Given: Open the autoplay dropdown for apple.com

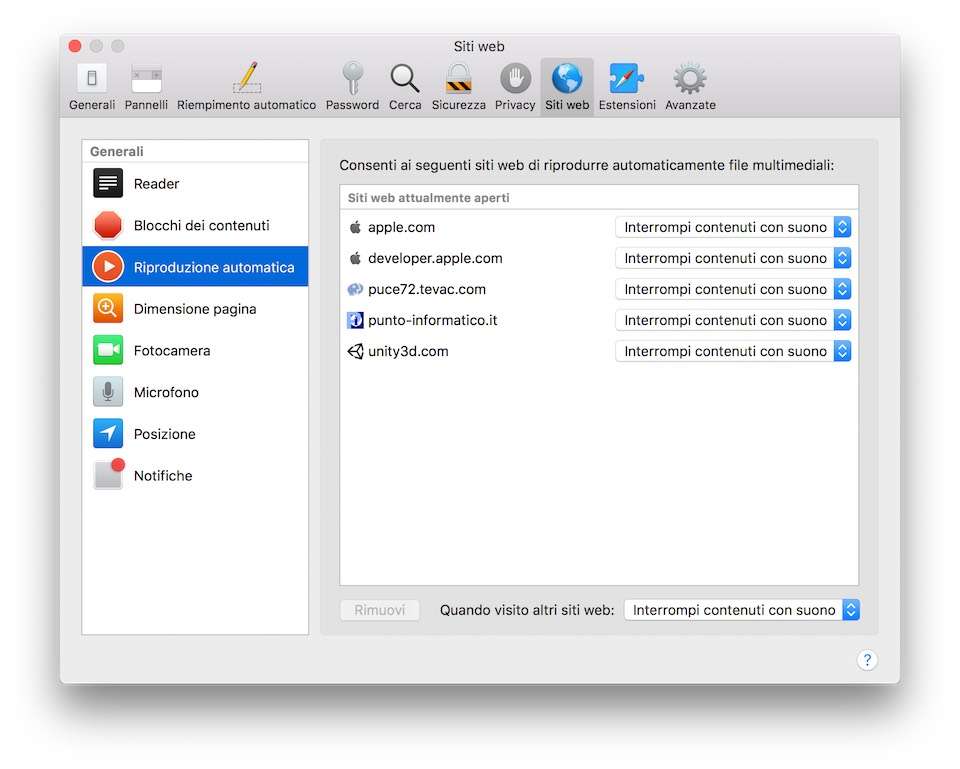Looking at the screenshot, I should pos(733,227).
